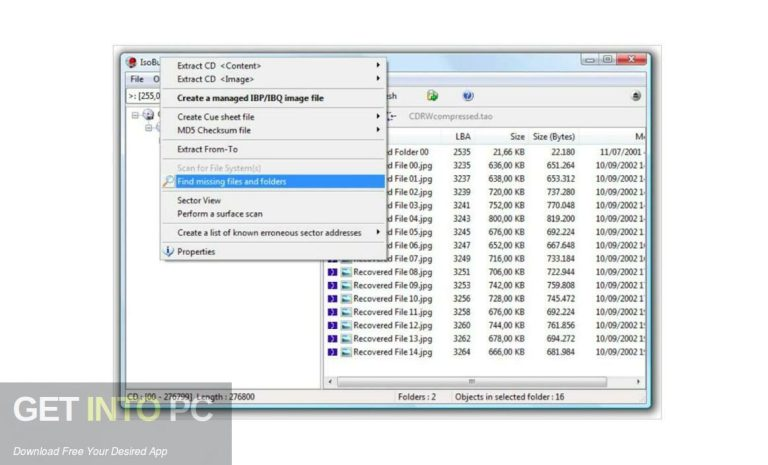Click bytes value 681.984
Image resolution: width=768 pixels, height=465 pixels.
click(x=561, y=352)
